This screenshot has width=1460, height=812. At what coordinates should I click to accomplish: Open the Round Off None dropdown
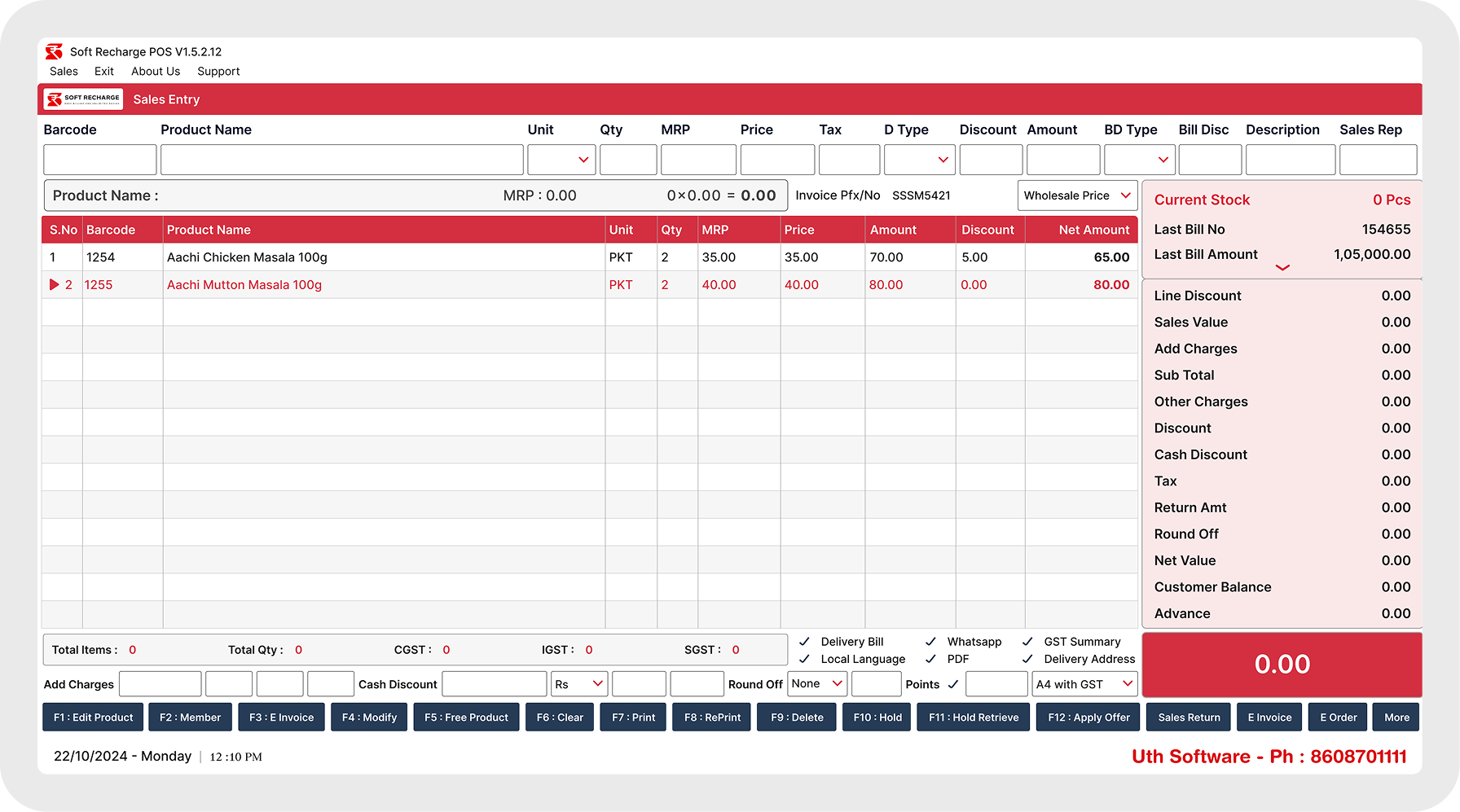817,684
